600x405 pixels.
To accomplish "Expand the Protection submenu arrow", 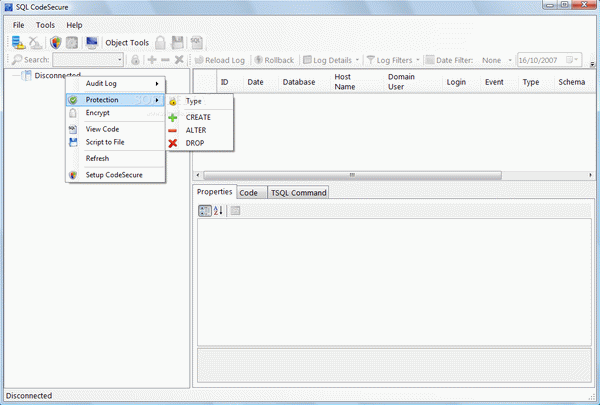I will coord(157,100).
